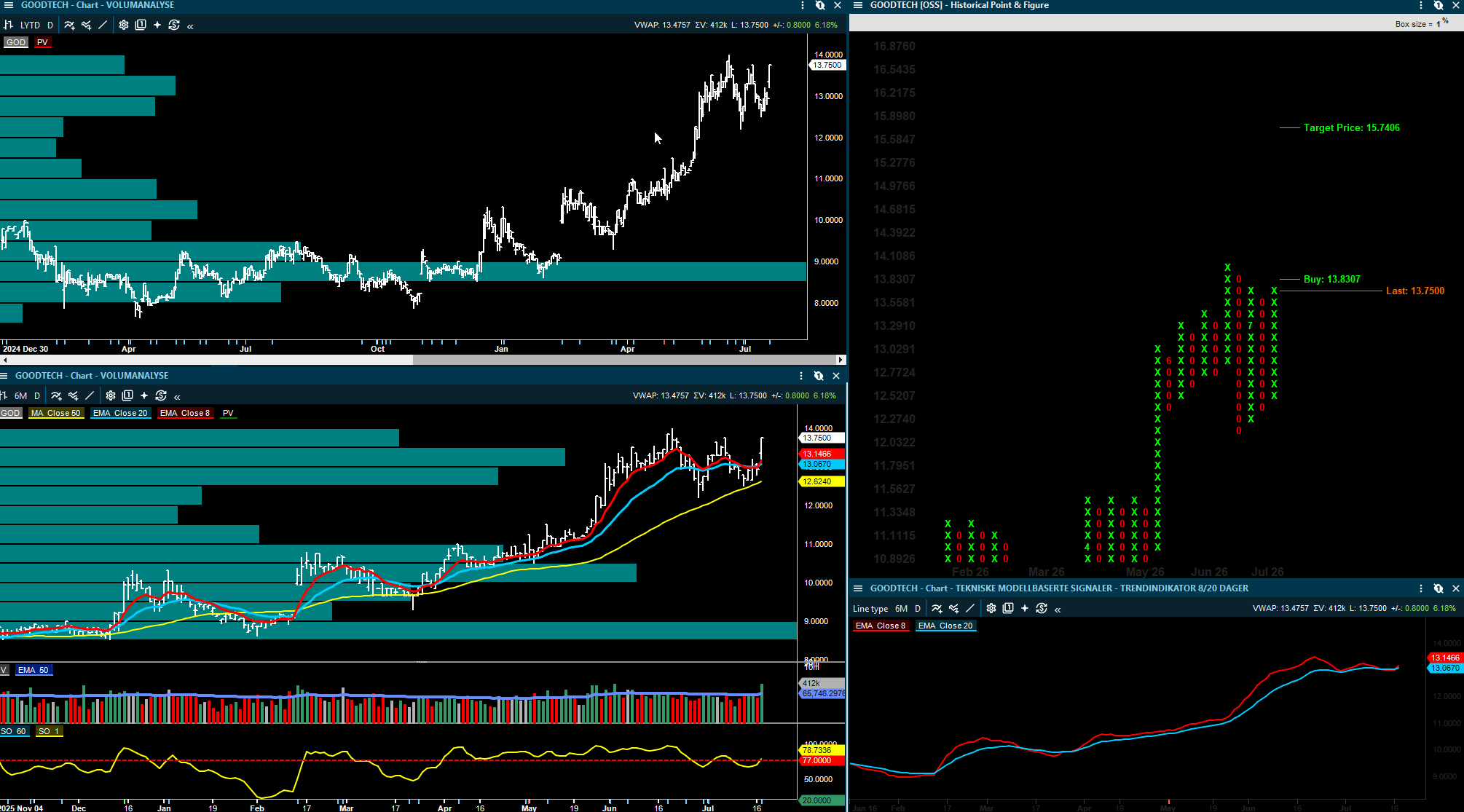This screenshot has width=1464, height=812.
Task: Open hamburger menu of 6M VOLUMANALYSE chart
Action: pos(4,376)
